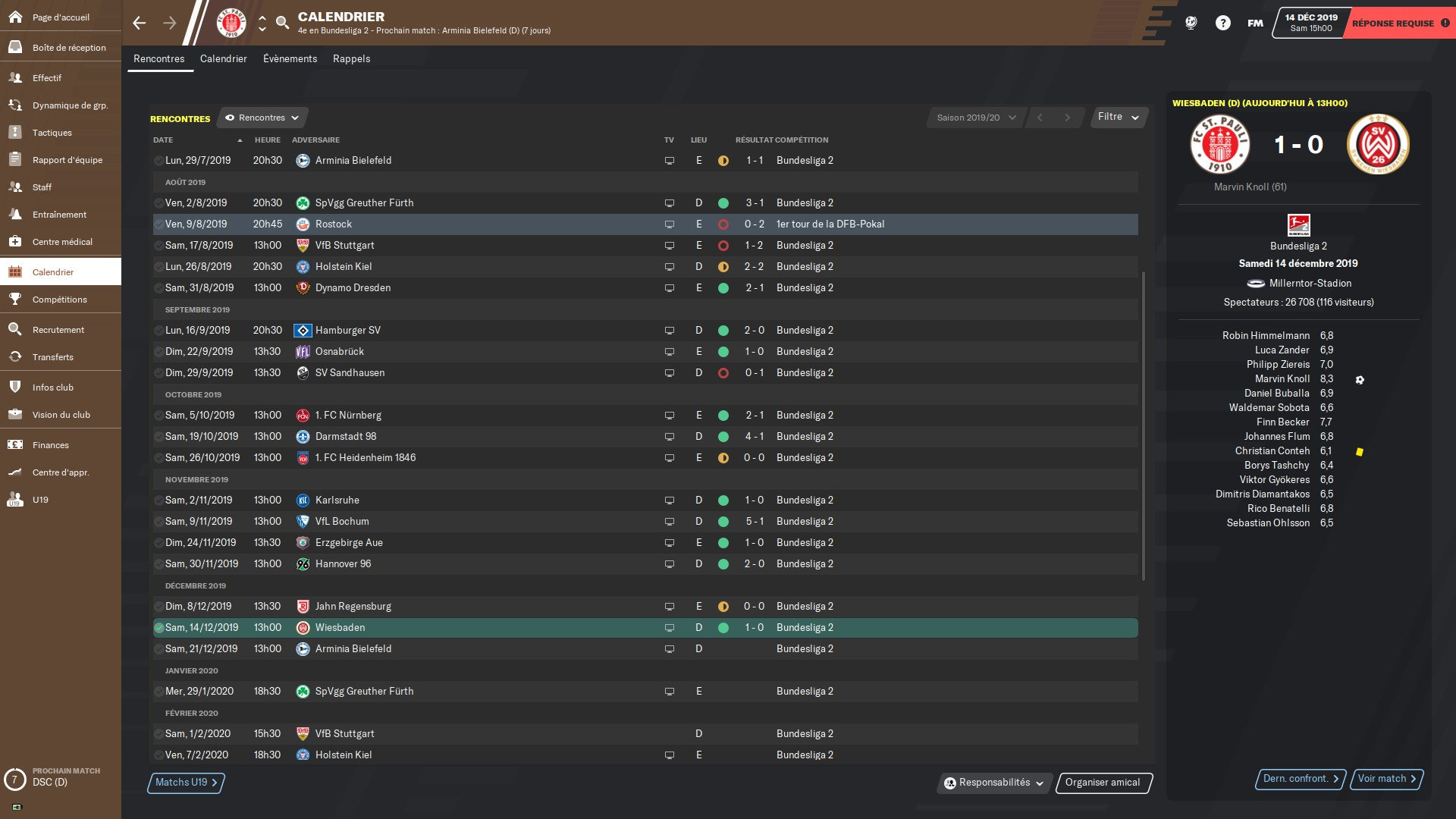
Task: Click the Voir match button
Action: [1386, 779]
